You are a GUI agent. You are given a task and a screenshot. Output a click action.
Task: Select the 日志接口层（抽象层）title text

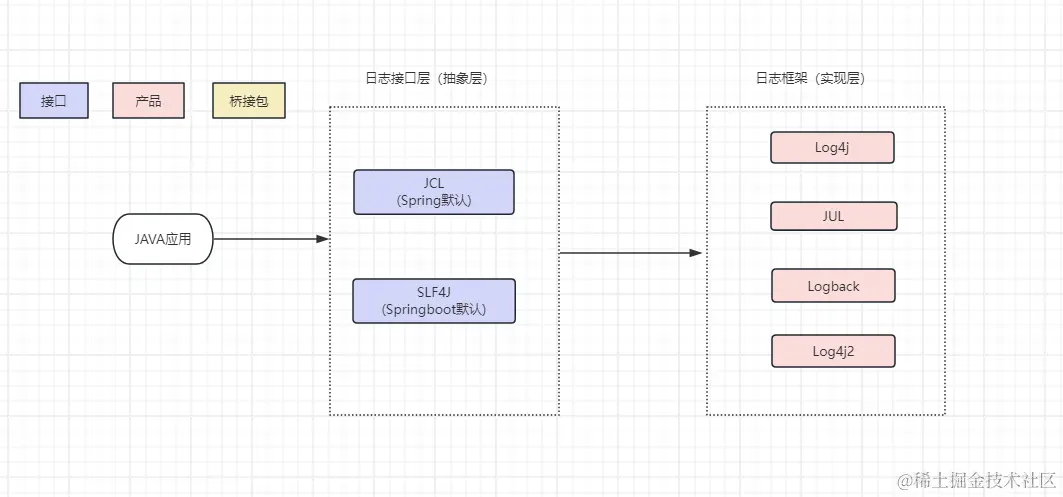[426, 78]
